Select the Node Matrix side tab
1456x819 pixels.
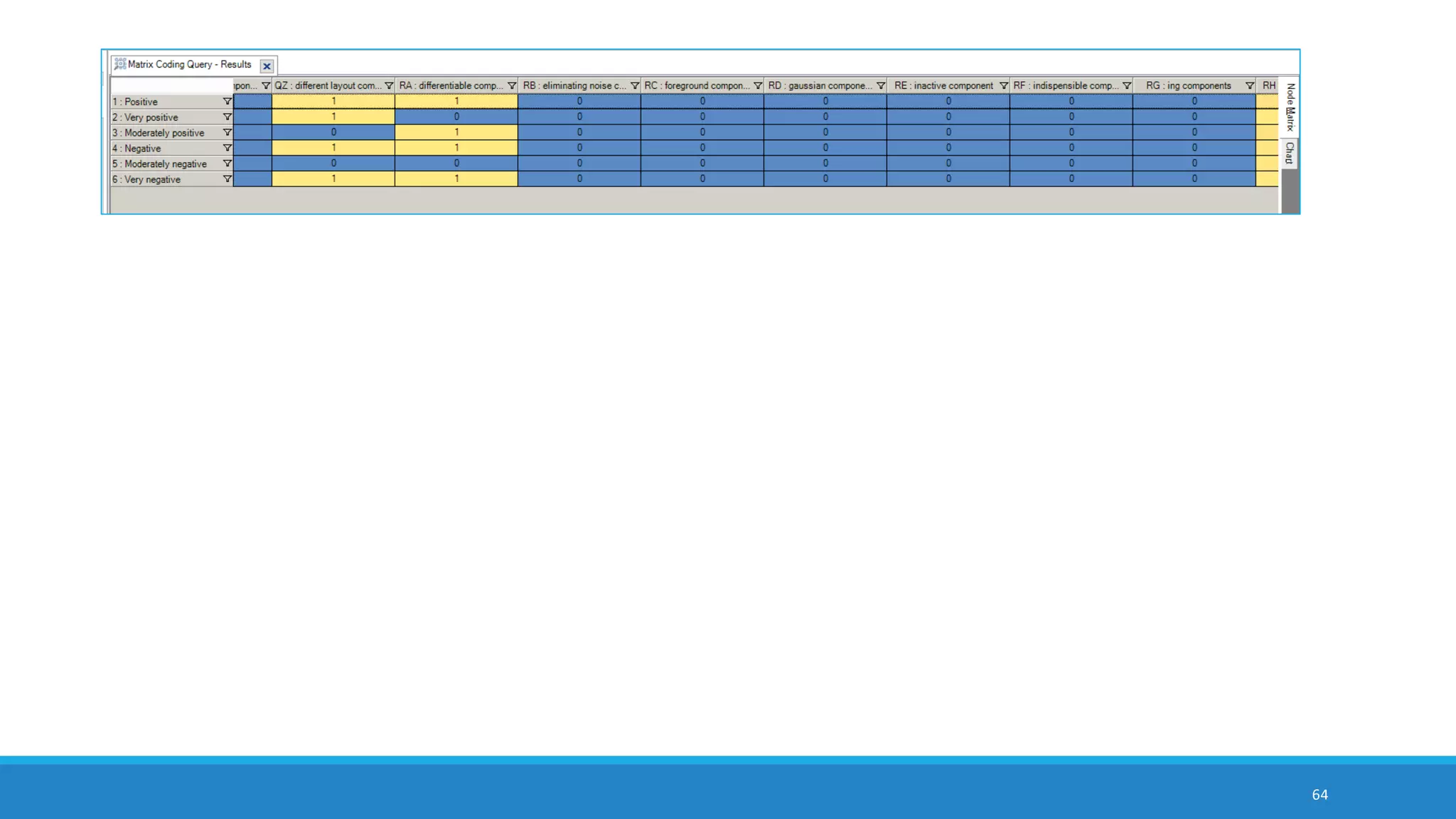[1290, 107]
